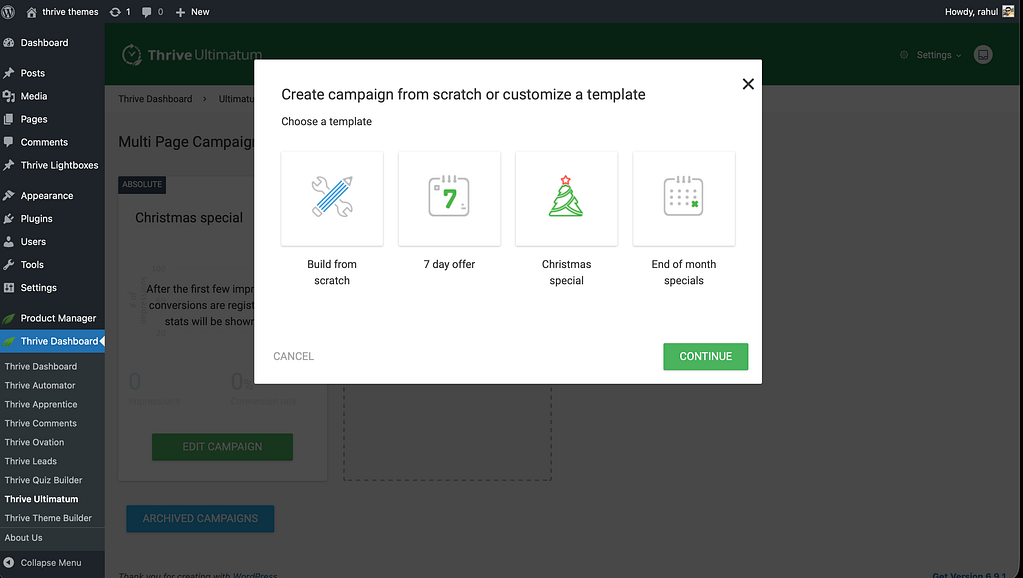The height and width of the screenshot is (578, 1023).
Task: Go to Plugins in the sidebar
Action: point(36,218)
